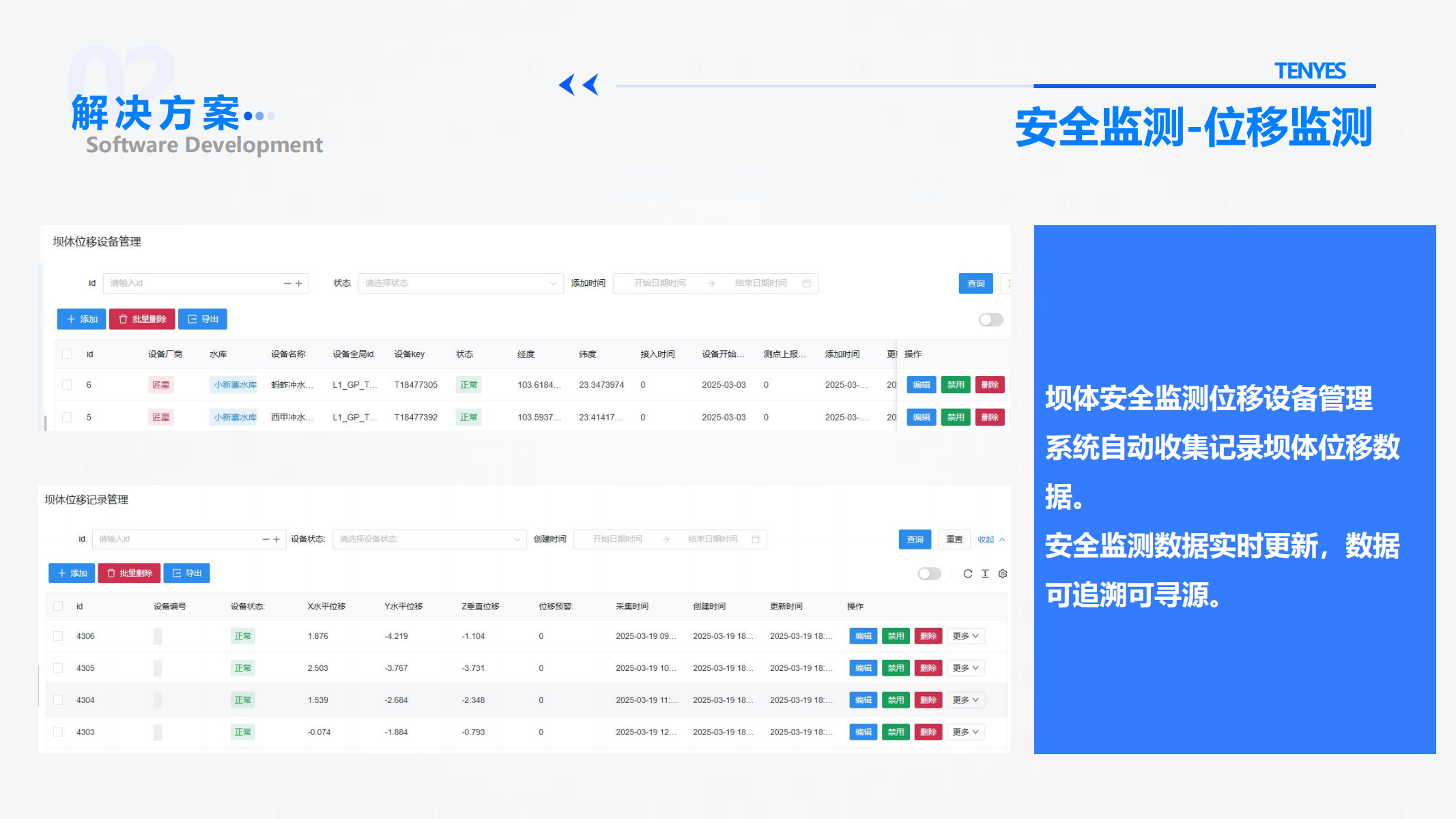
Task: Click calendar icon in 添加时间 date range
Action: click(806, 283)
